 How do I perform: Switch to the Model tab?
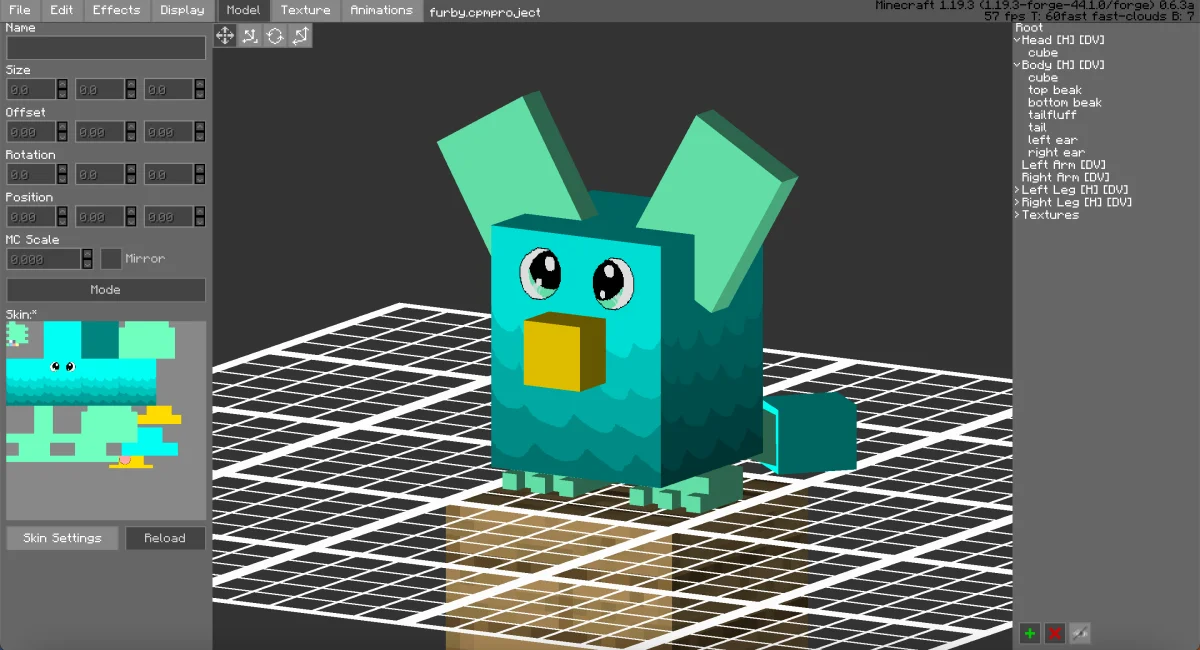click(243, 10)
